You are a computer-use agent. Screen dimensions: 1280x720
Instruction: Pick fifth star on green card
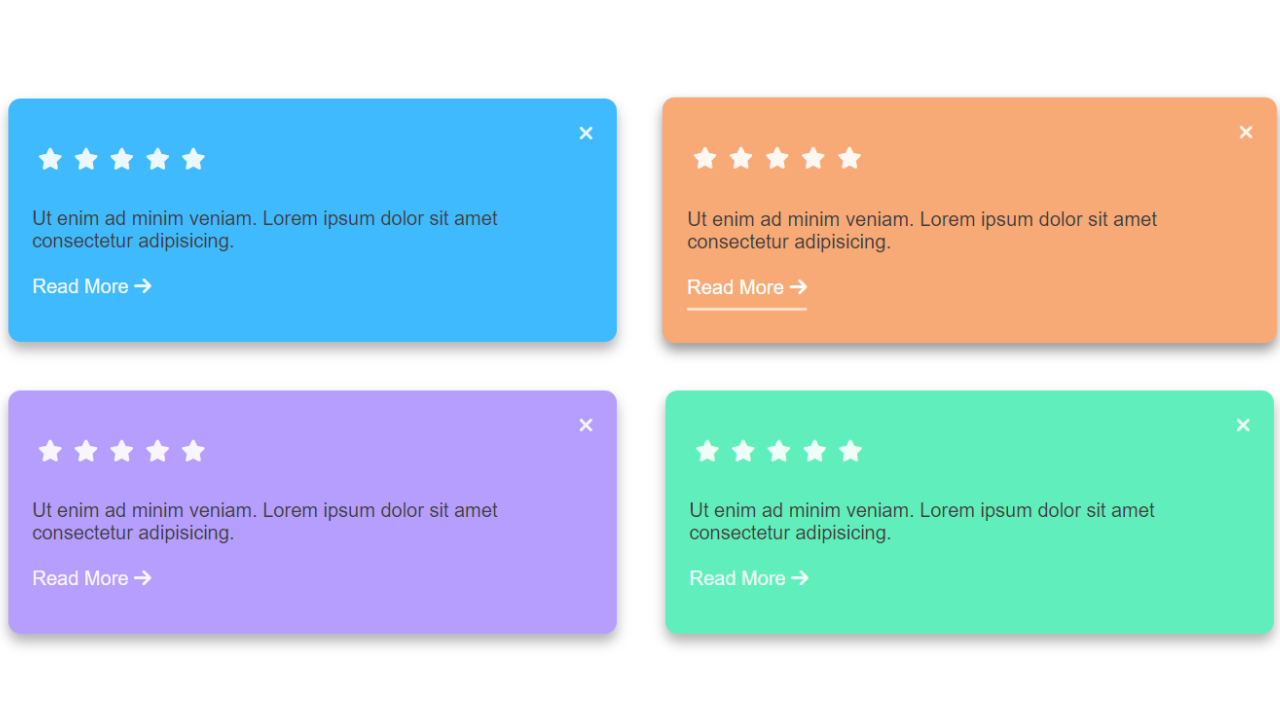(851, 451)
